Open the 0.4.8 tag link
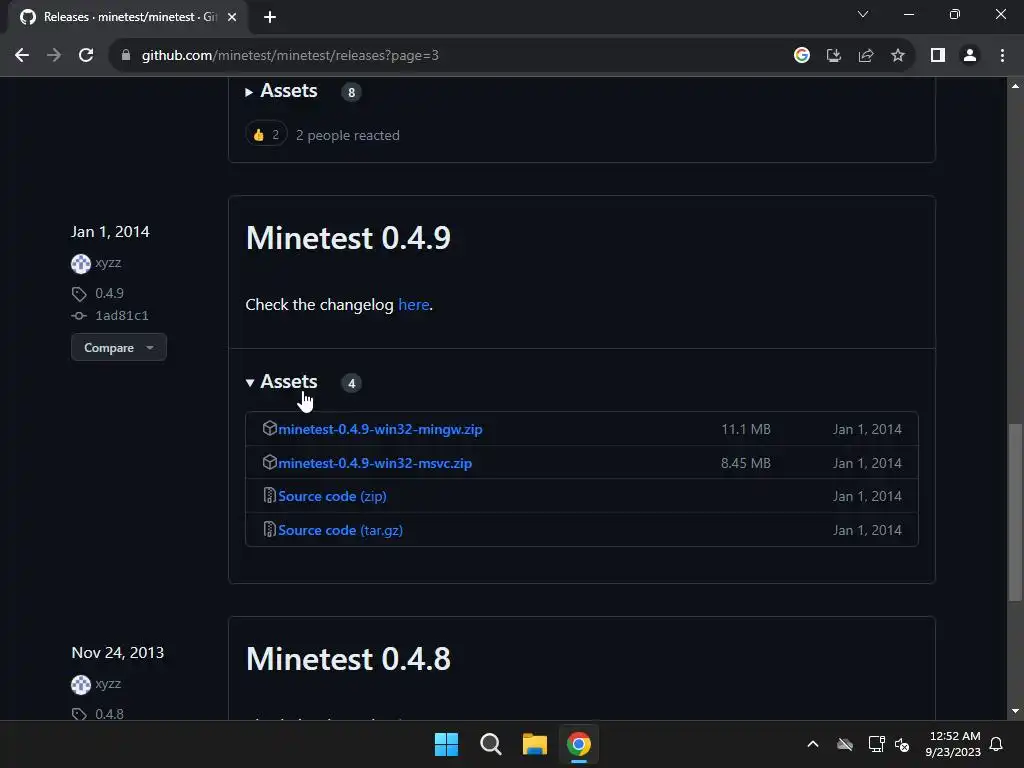Screen dimensions: 1024x768 (109, 714)
